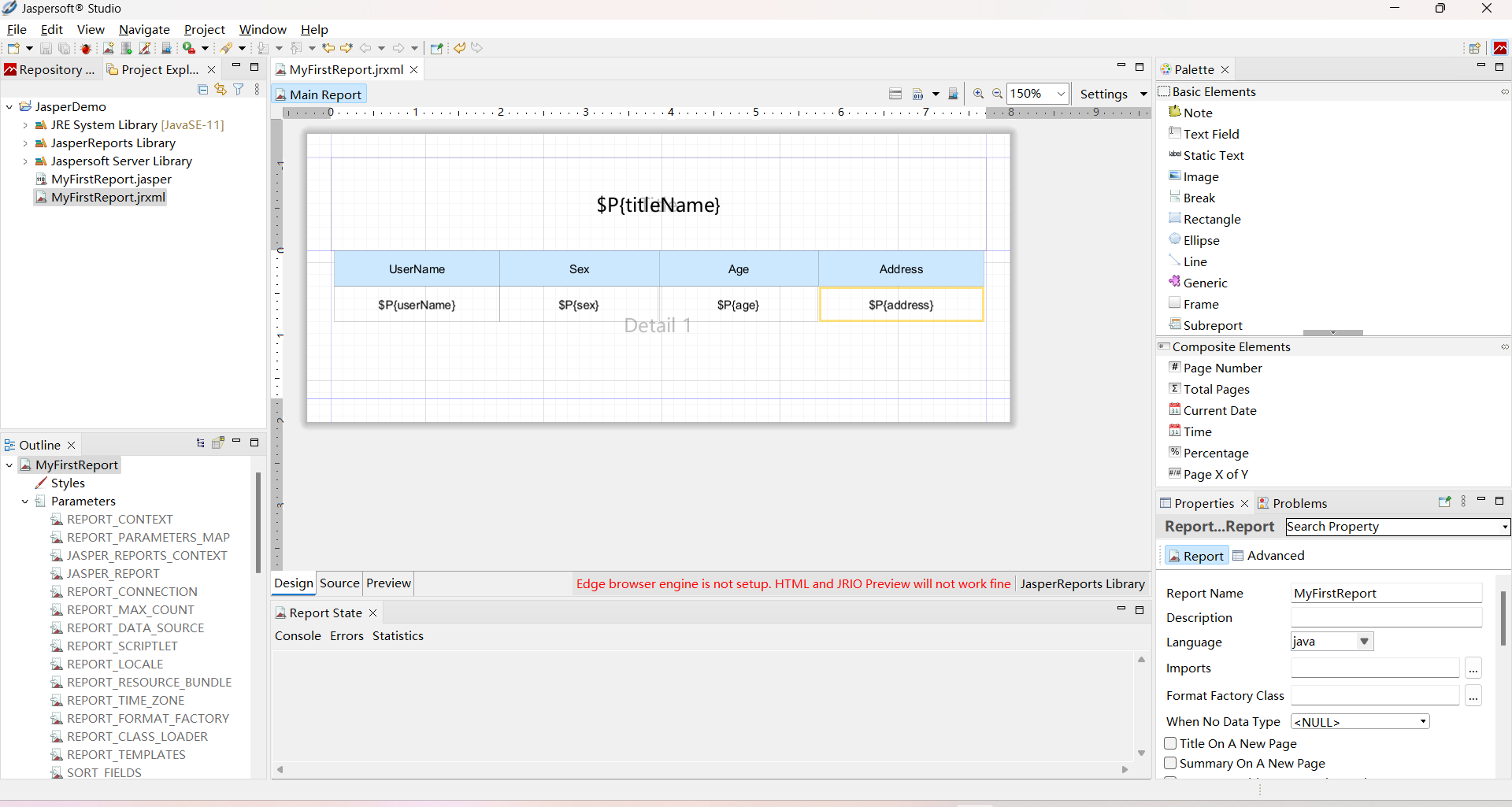Open the File menu
The height and width of the screenshot is (807, 1512).
tap(17, 29)
